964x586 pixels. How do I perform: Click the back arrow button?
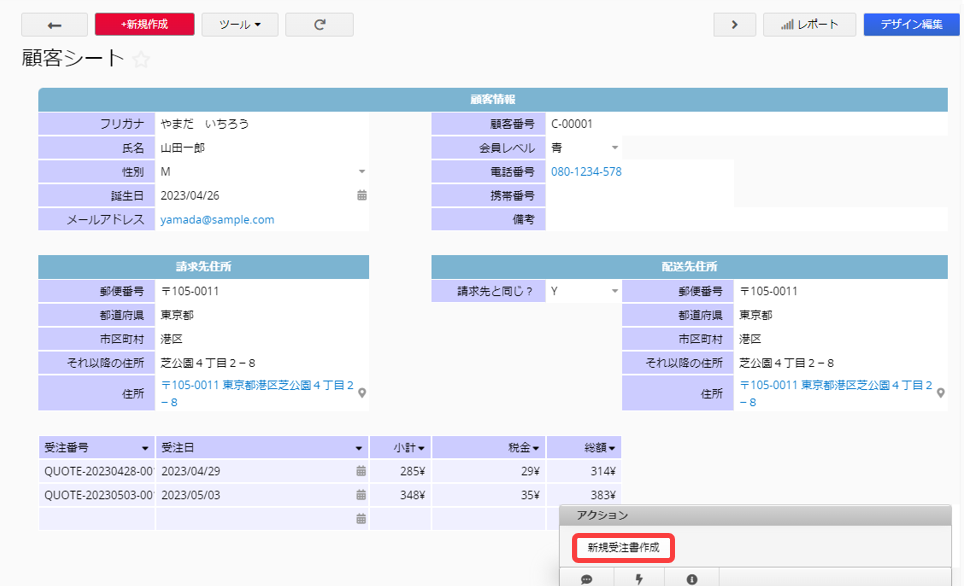54,25
